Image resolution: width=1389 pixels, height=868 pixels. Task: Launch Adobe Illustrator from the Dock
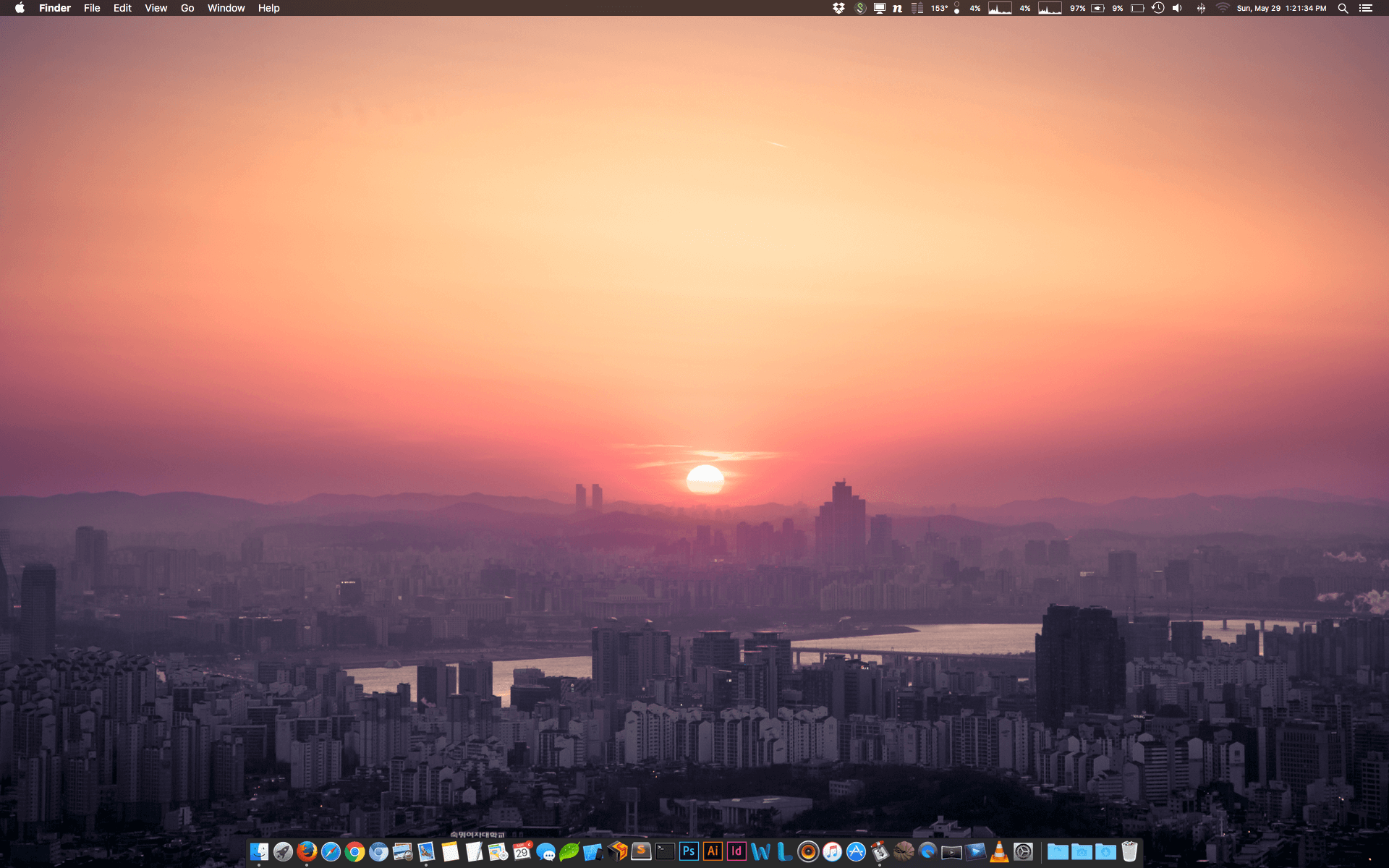point(713,851)
